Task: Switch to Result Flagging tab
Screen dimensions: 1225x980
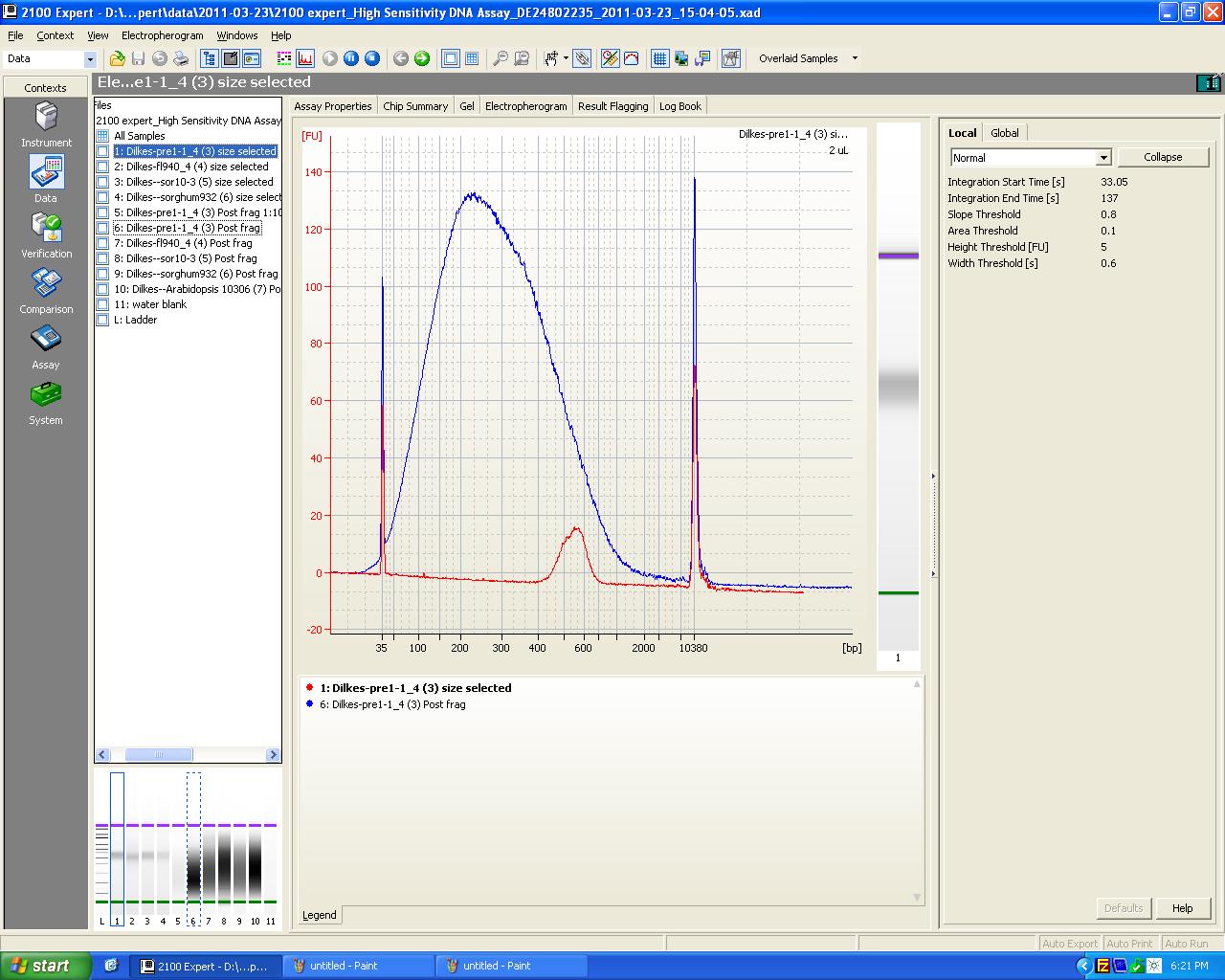Action: pyautogui.click(x=613, y=106)
